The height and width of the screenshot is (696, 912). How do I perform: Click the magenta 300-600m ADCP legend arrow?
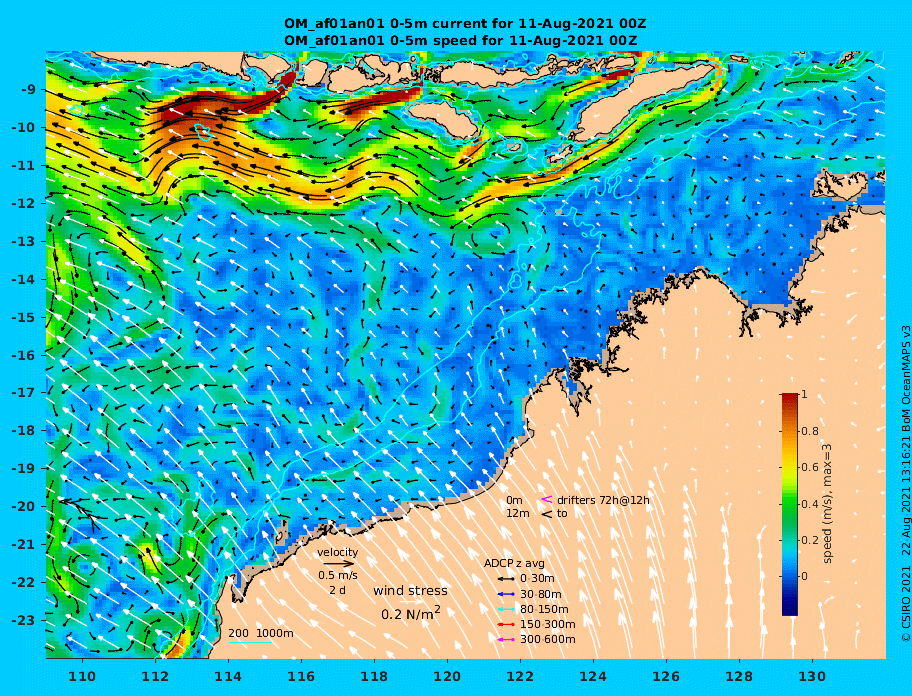click(506, 640)
